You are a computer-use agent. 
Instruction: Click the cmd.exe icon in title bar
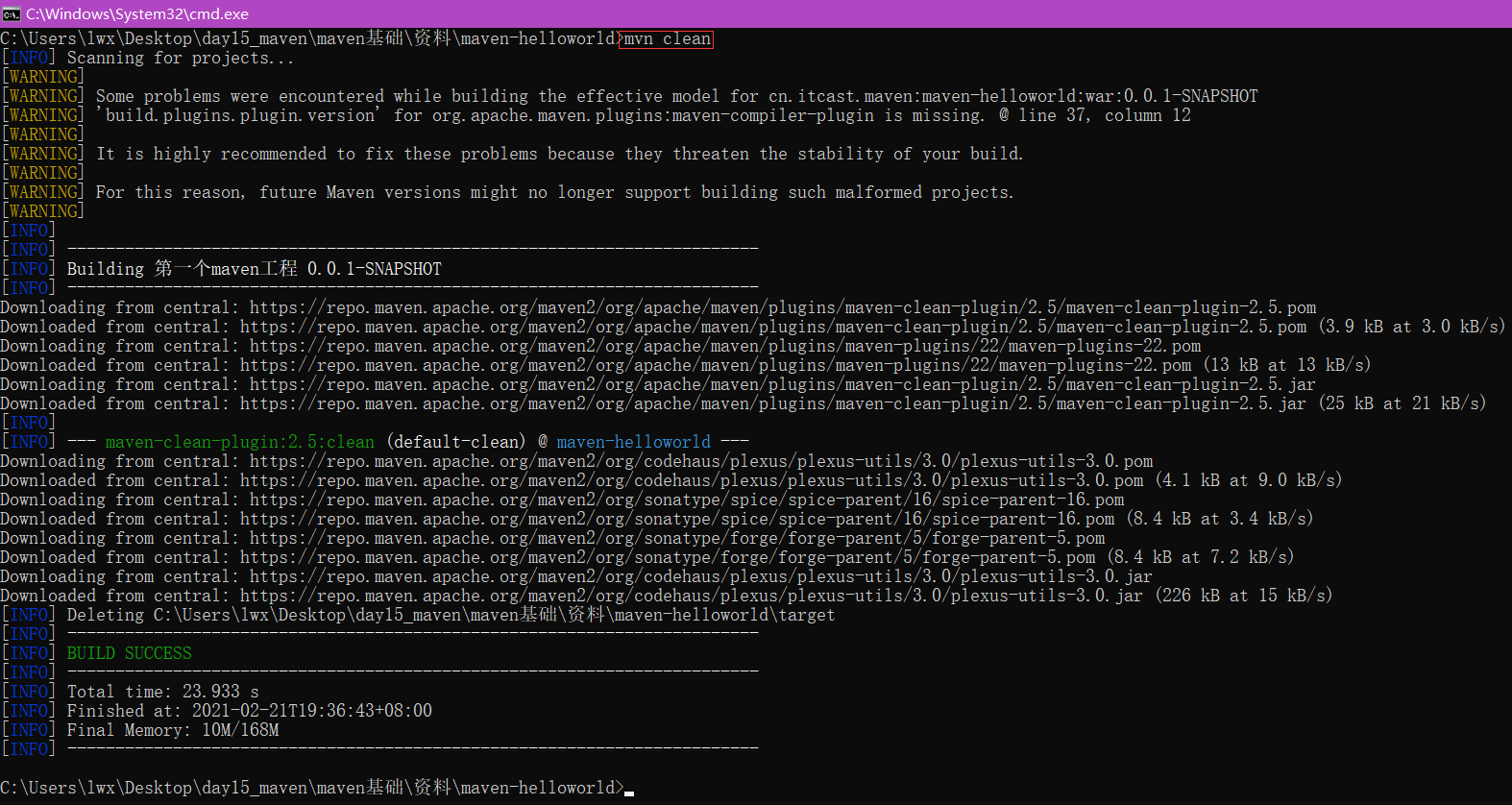[x=12, y=13]
